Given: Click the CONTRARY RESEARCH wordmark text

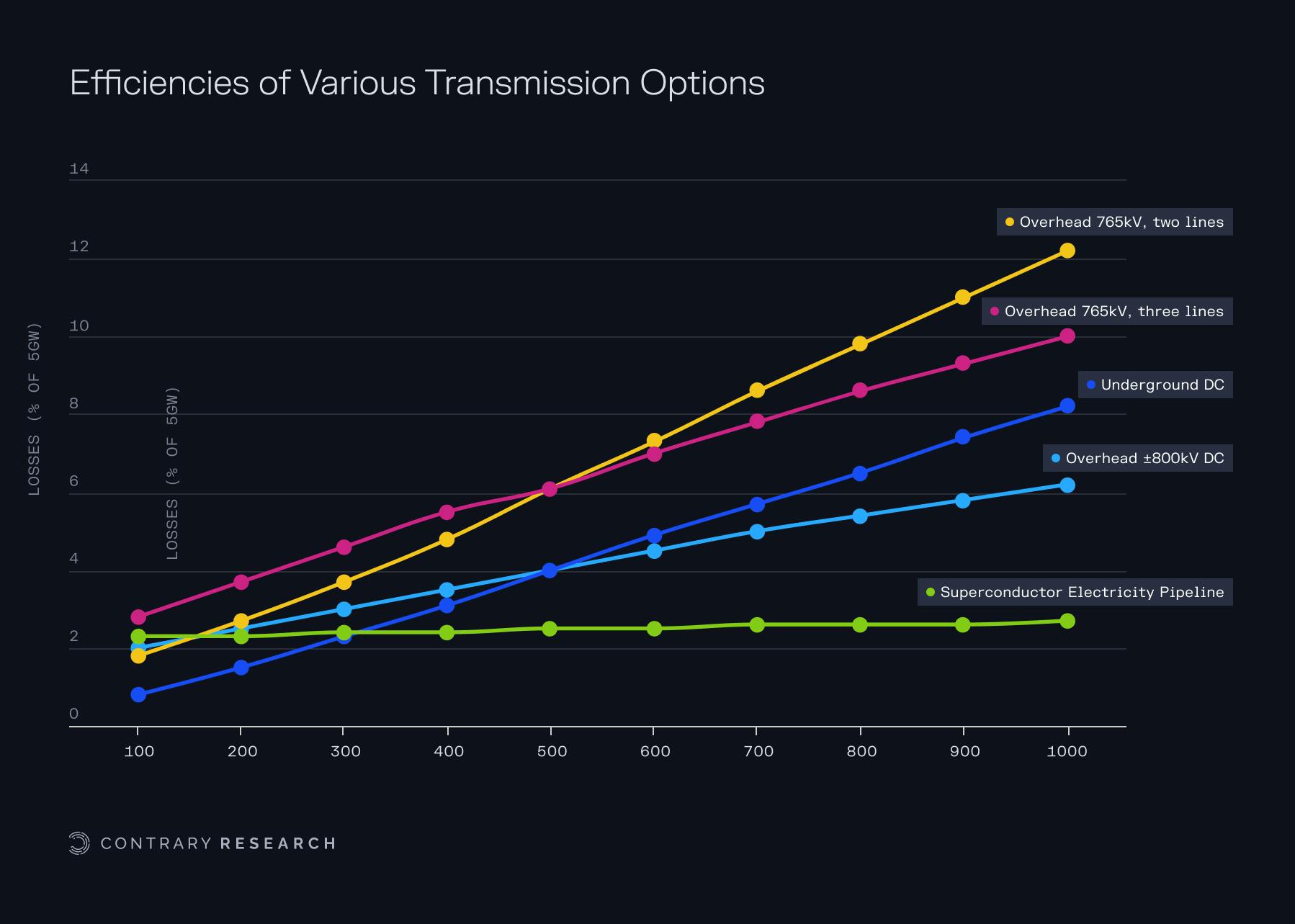Looking at the screenshot, I should [x=218, y=843].
